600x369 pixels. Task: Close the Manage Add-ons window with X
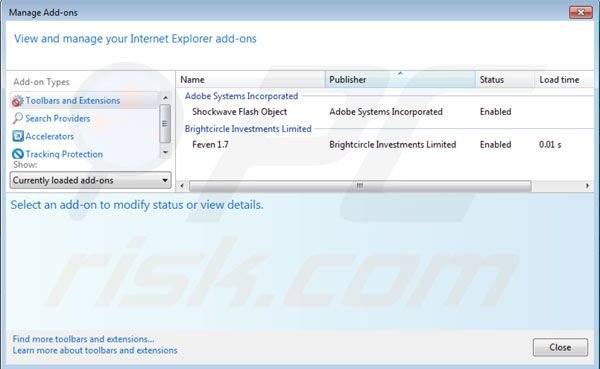pyautogui.click(x=581, y=13)
